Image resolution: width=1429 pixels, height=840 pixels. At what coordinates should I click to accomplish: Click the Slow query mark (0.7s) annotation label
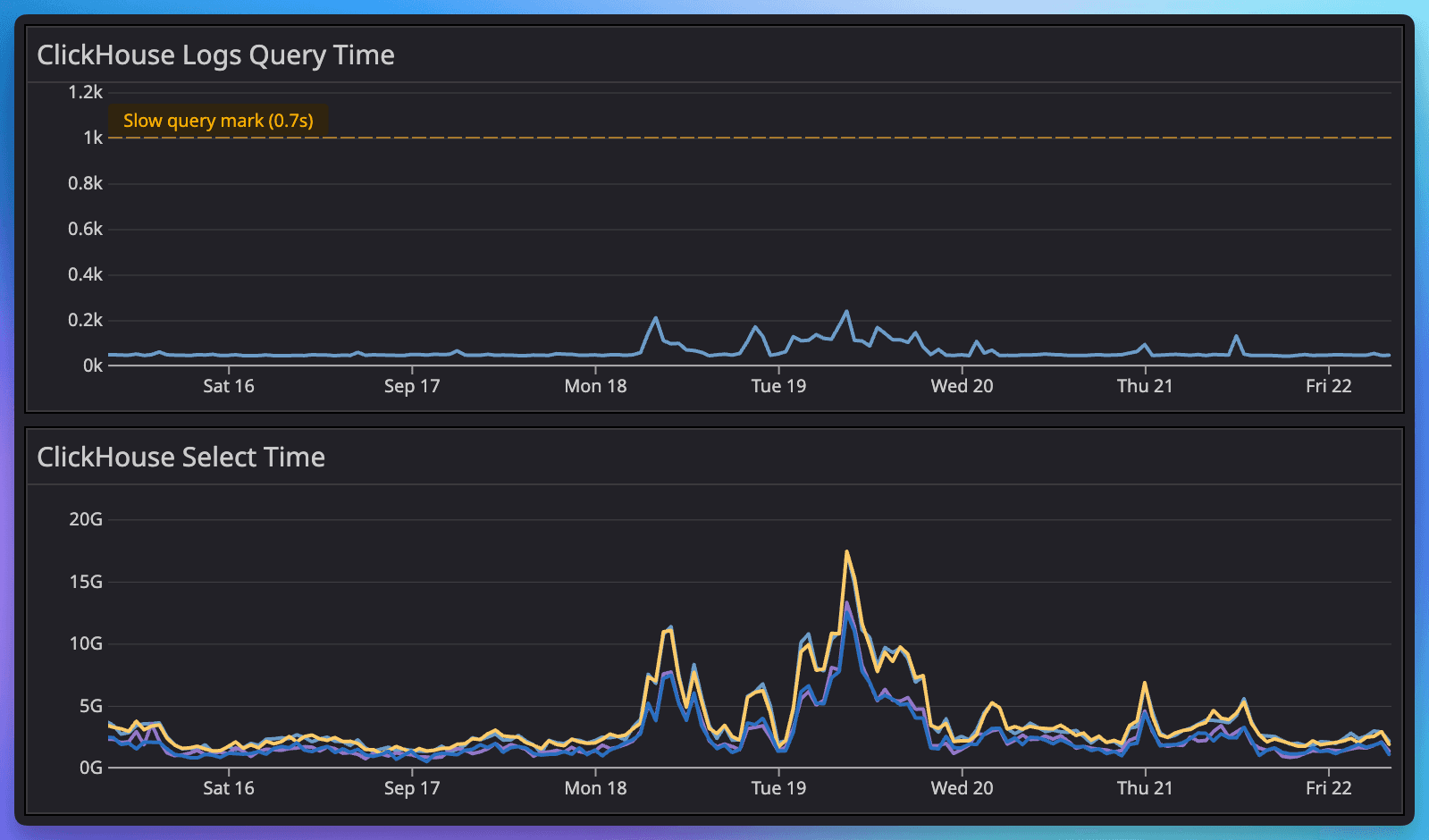click(218, 121)
